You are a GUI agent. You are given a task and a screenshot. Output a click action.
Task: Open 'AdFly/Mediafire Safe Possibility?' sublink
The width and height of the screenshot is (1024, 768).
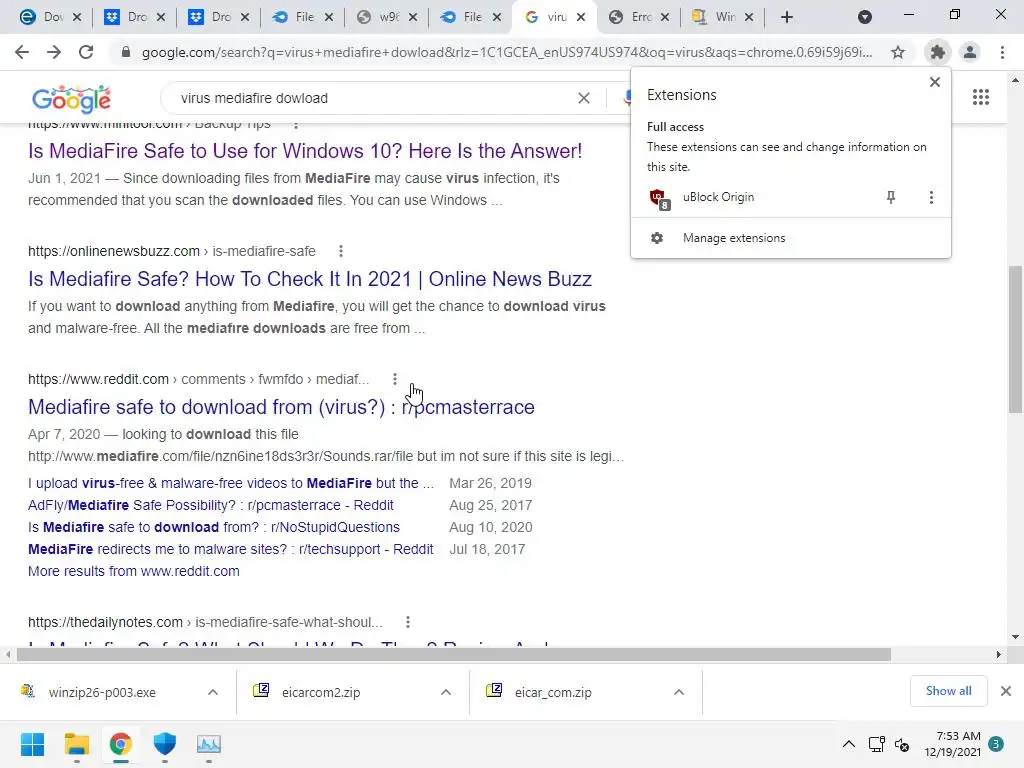click(210, 505)
